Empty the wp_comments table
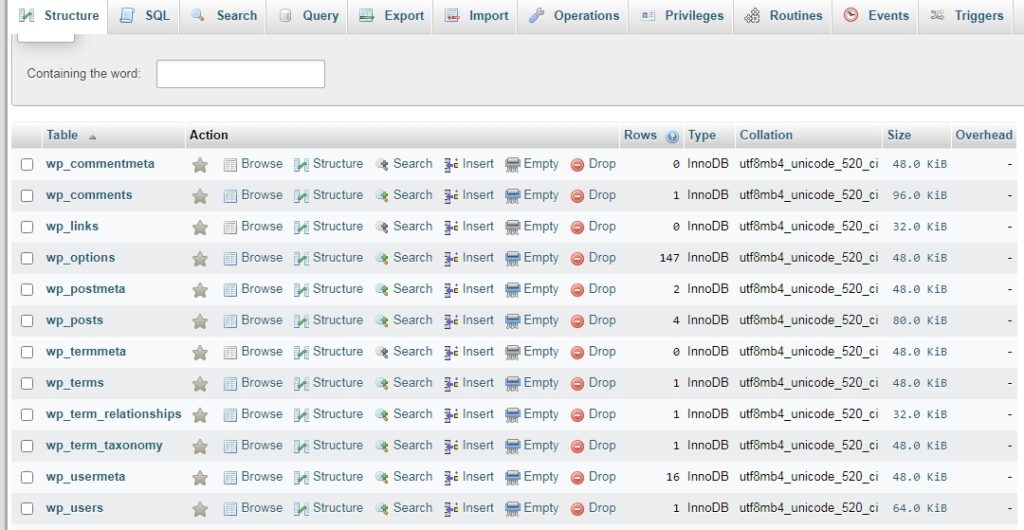 (532, 195)
